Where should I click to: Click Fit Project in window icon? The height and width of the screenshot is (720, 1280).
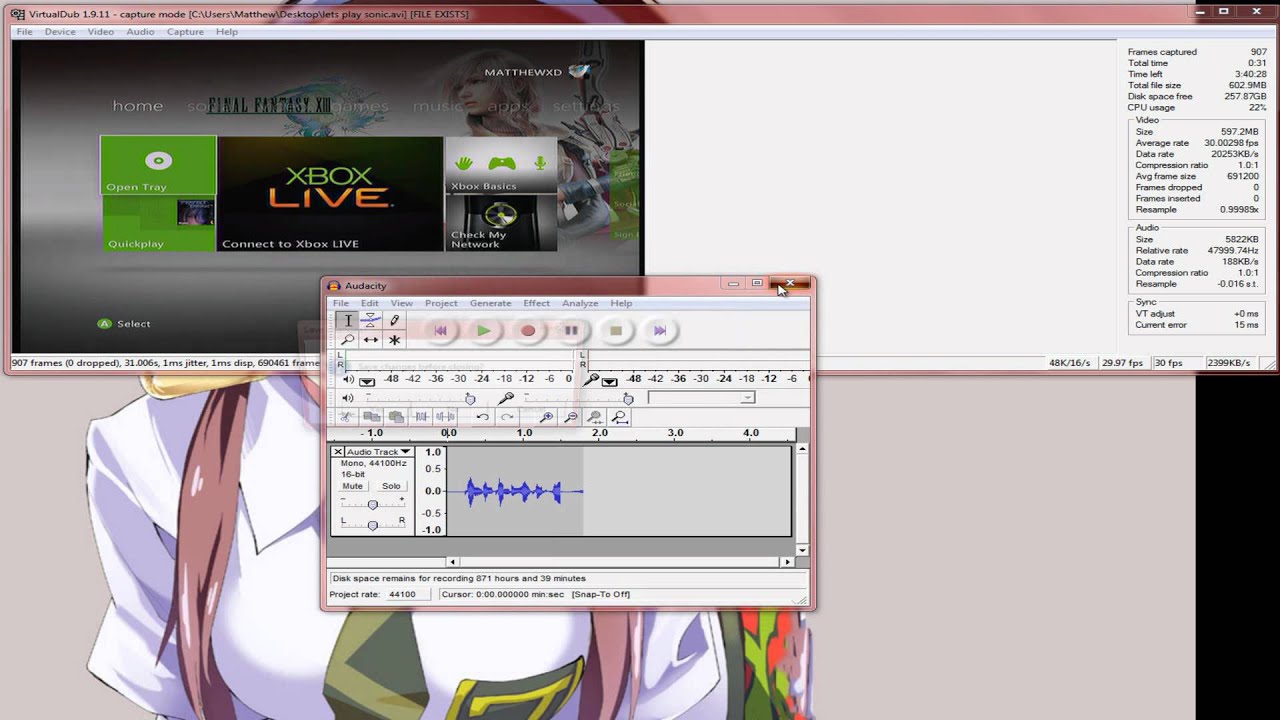point(620,417)
